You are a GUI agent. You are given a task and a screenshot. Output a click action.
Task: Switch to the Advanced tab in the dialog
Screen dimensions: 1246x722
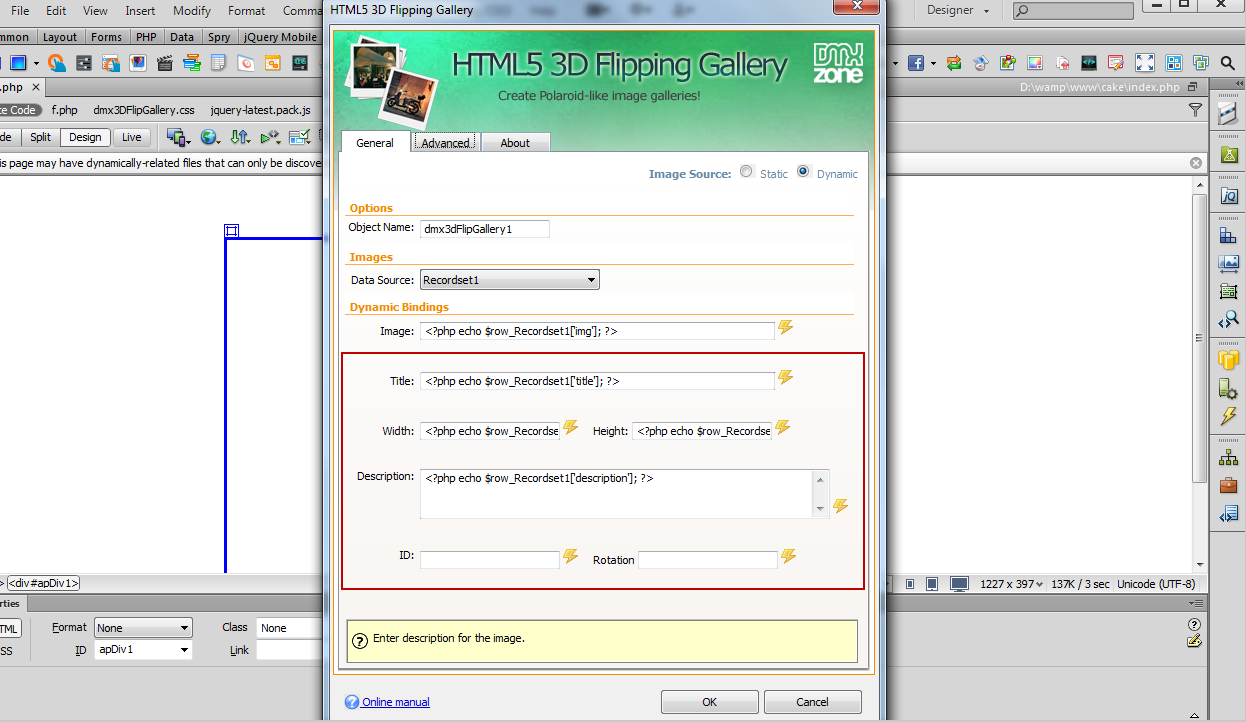[446, 143]
